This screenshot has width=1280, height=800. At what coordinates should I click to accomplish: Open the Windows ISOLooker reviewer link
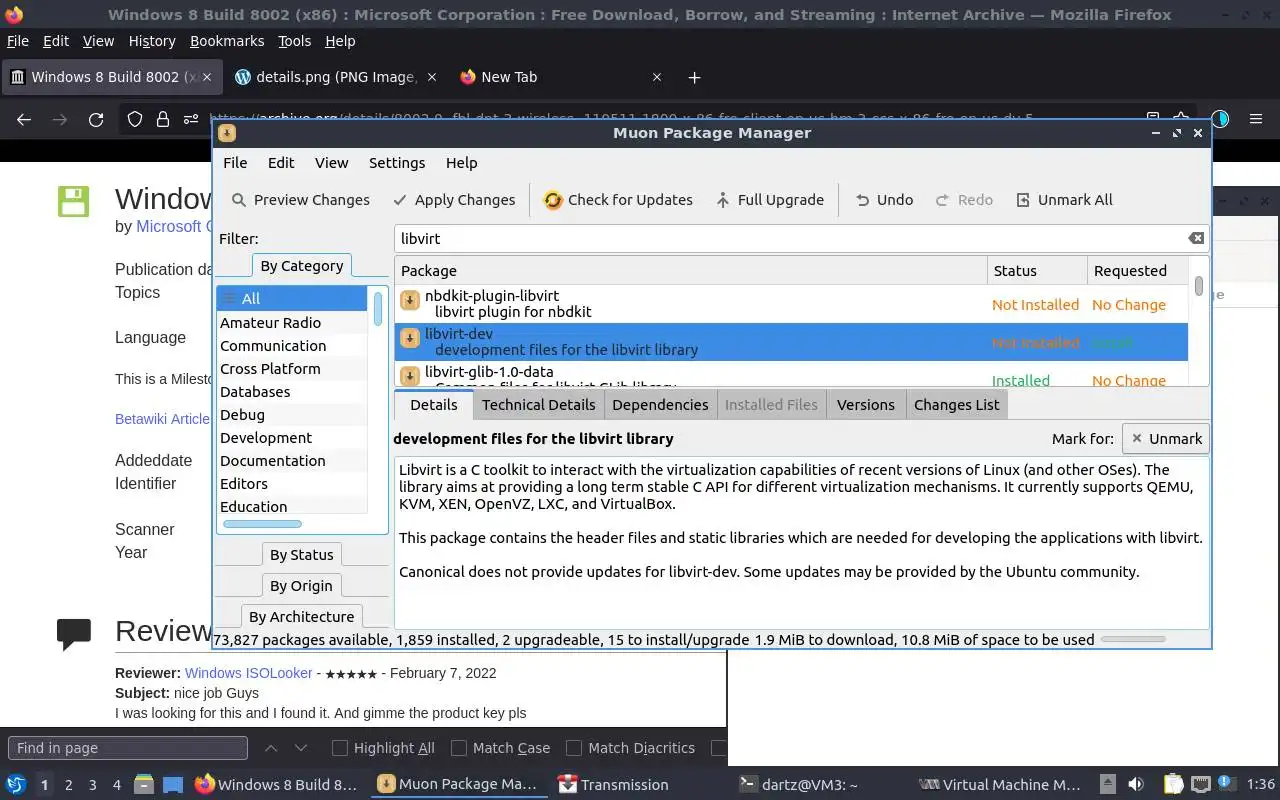click(249, 673)
